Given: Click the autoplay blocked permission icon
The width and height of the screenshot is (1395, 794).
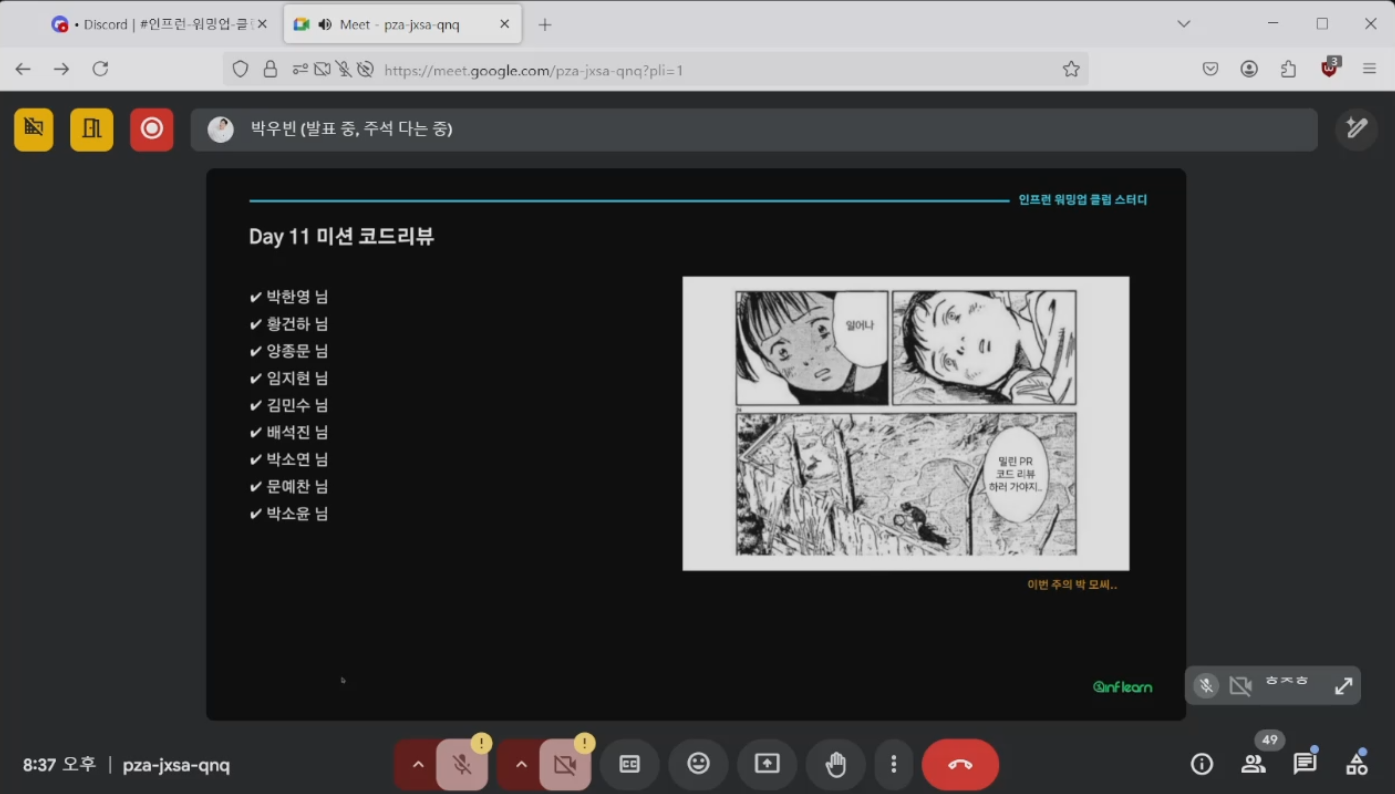Looking at the screenshot, I should (x=366, y=69).
